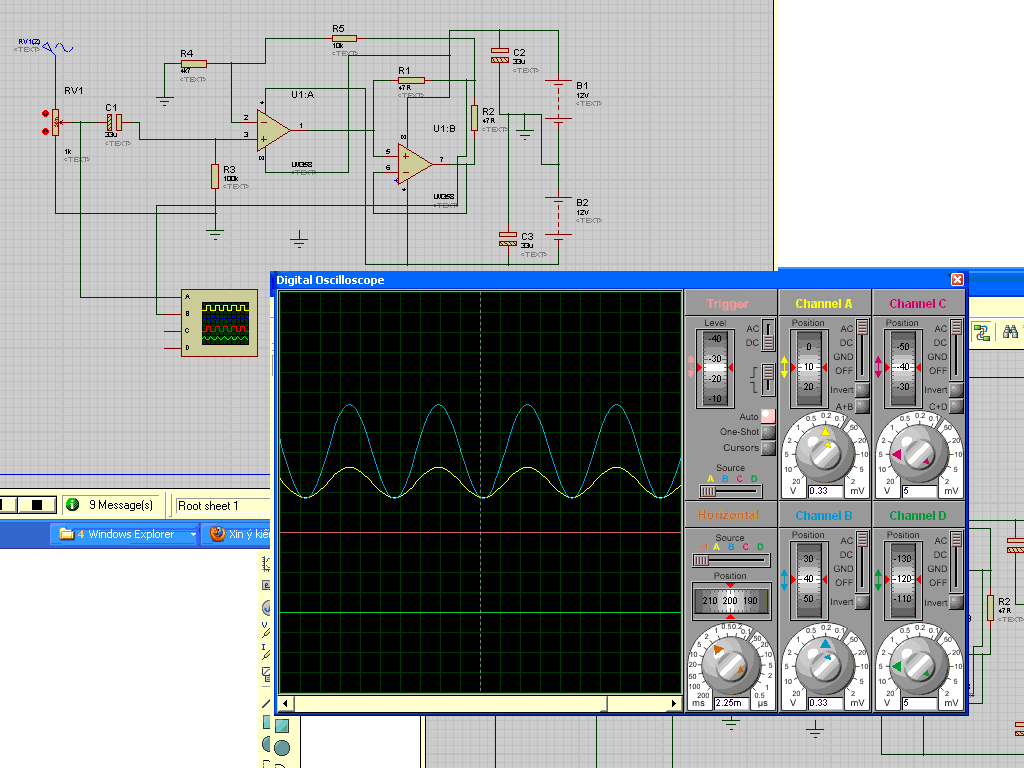Expand the Windows Explorer taskbar group
The width and height of the screenshot is (1024, 768).
tap(118, 534)
